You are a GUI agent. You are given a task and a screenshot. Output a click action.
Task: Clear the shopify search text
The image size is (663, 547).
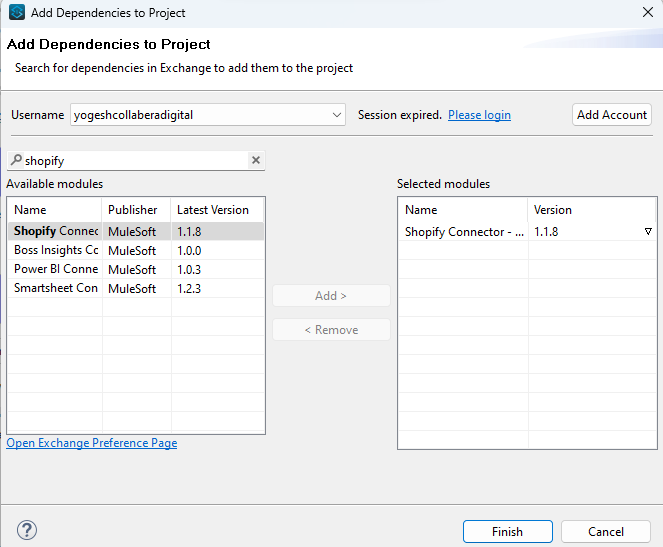(255, 160)
